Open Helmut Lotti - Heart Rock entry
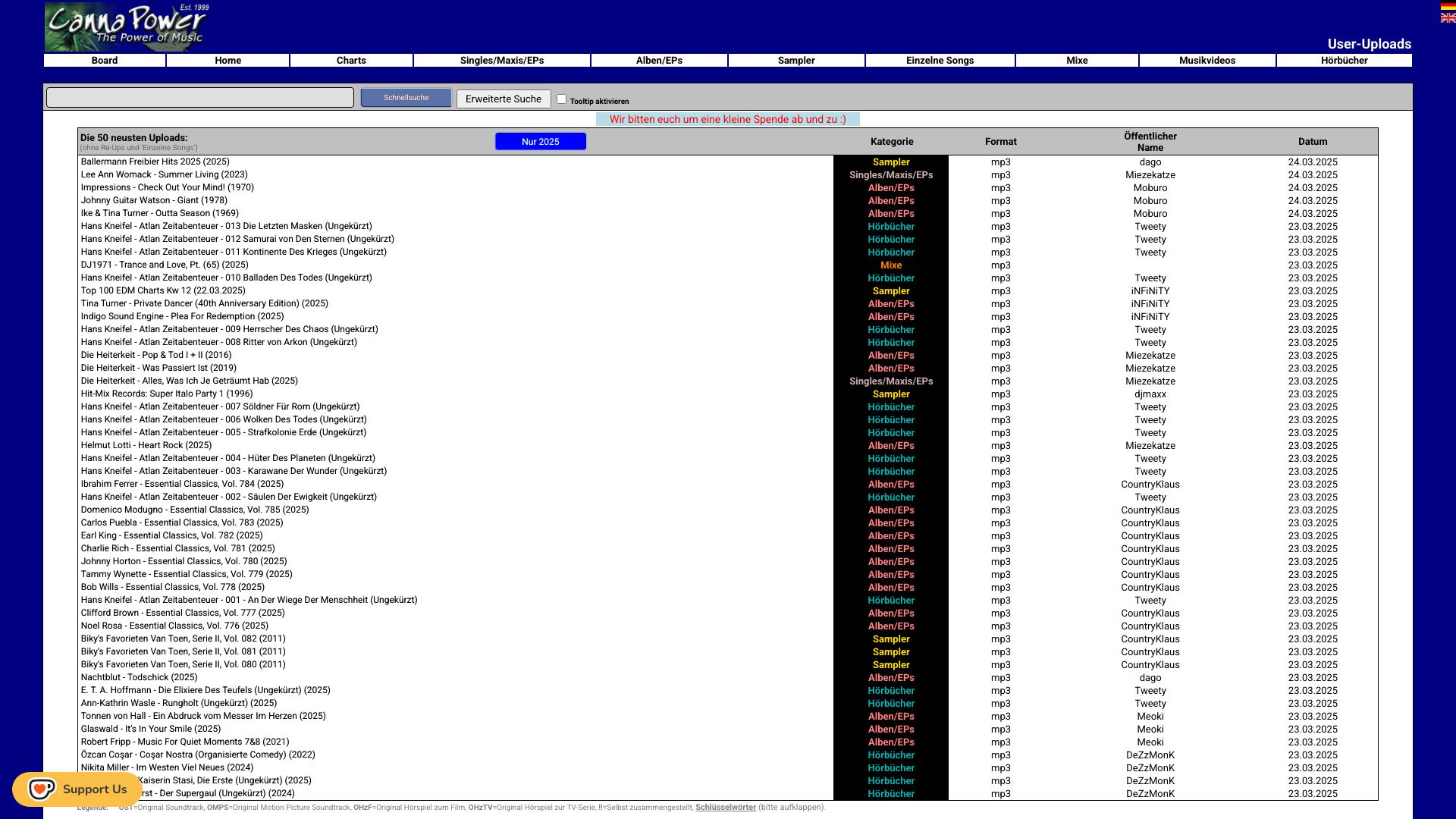The width and height of the screenshot is (1456, 819). pyautogui.click(x=146, y=445)
